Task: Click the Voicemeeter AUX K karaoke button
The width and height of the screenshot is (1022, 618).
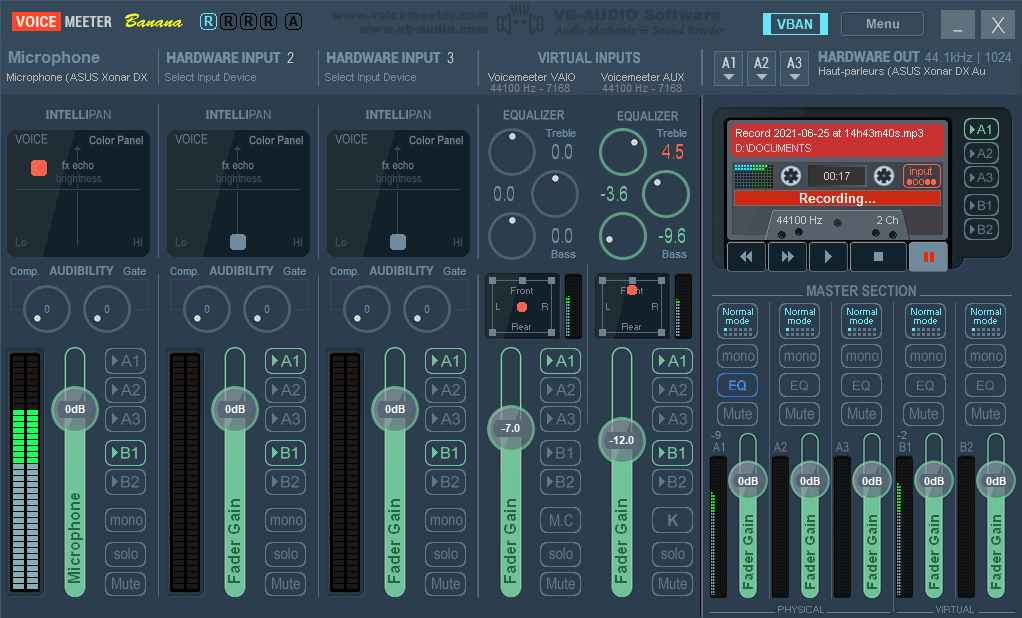Action: point(673,520)
